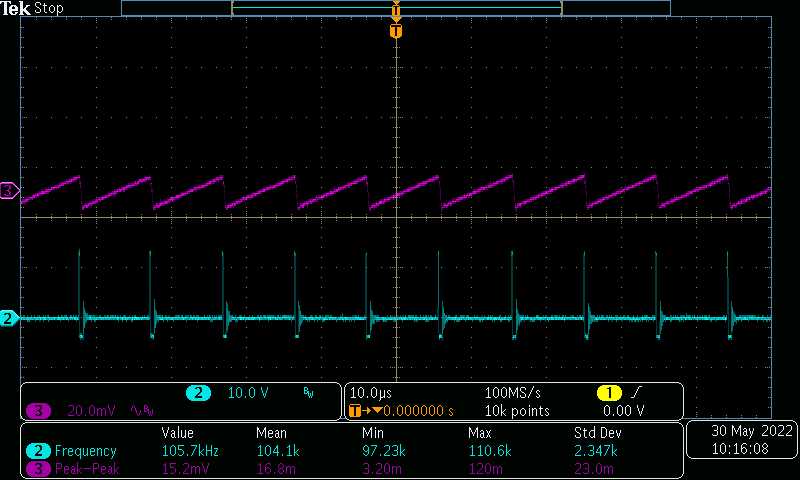Click the cyan channel 2 scale badge
The image size is (800, 480).
(x=198, y=393)
